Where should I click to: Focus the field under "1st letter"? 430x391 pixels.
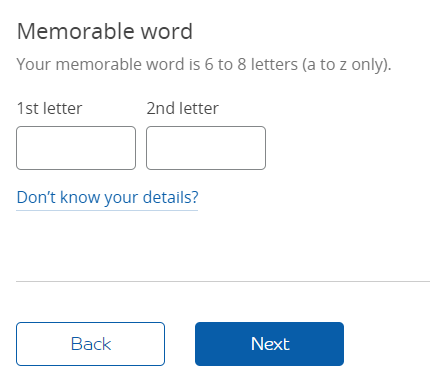pyautogui.click(x=76, y=148)
